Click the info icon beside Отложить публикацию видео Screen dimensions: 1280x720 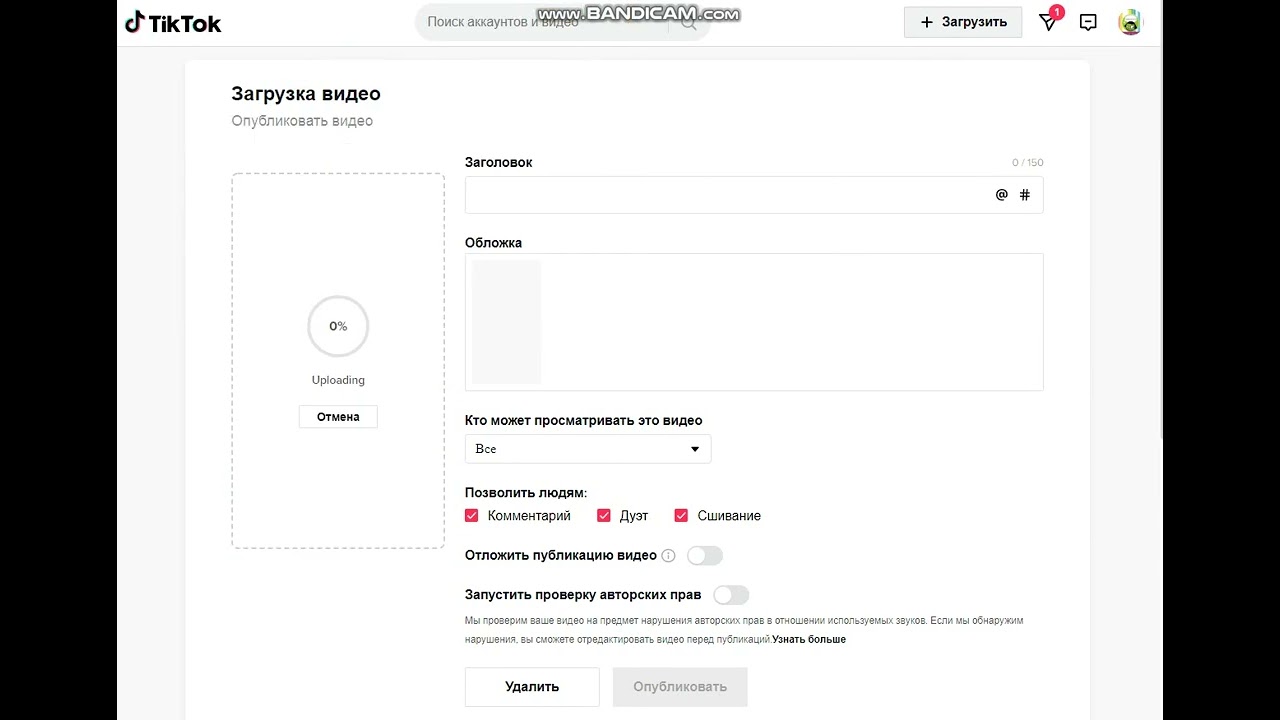[x=668, y=556]
